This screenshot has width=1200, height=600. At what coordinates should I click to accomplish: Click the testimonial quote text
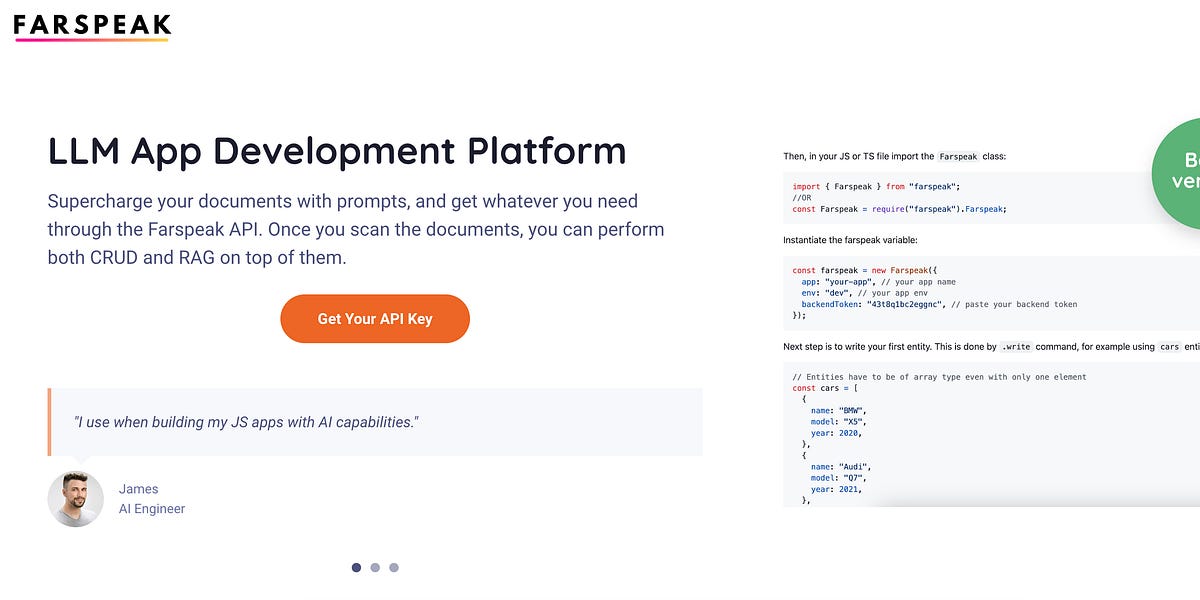click(x=247, y=422)
